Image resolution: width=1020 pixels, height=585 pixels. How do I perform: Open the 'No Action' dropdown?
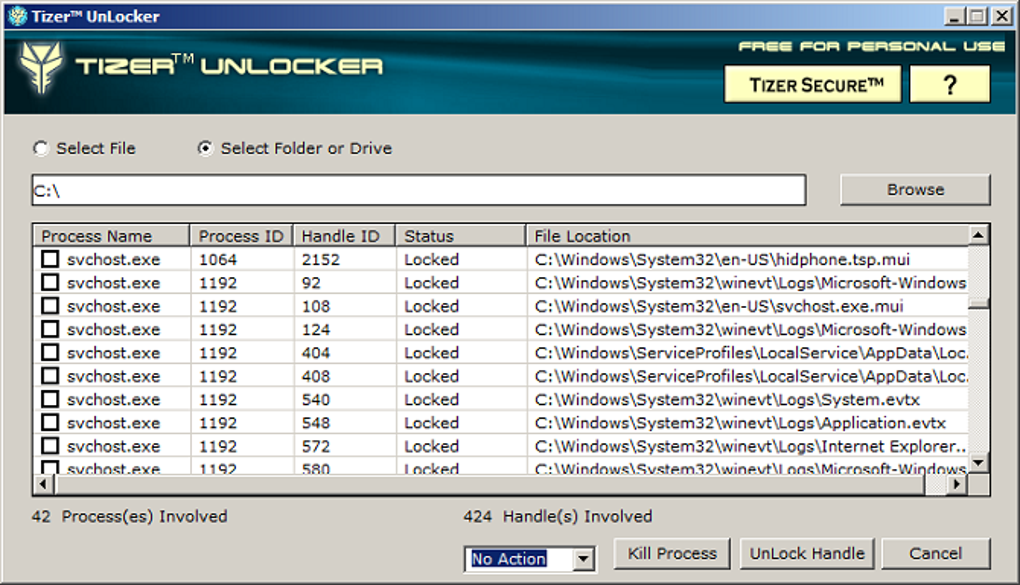click(584, 559)
